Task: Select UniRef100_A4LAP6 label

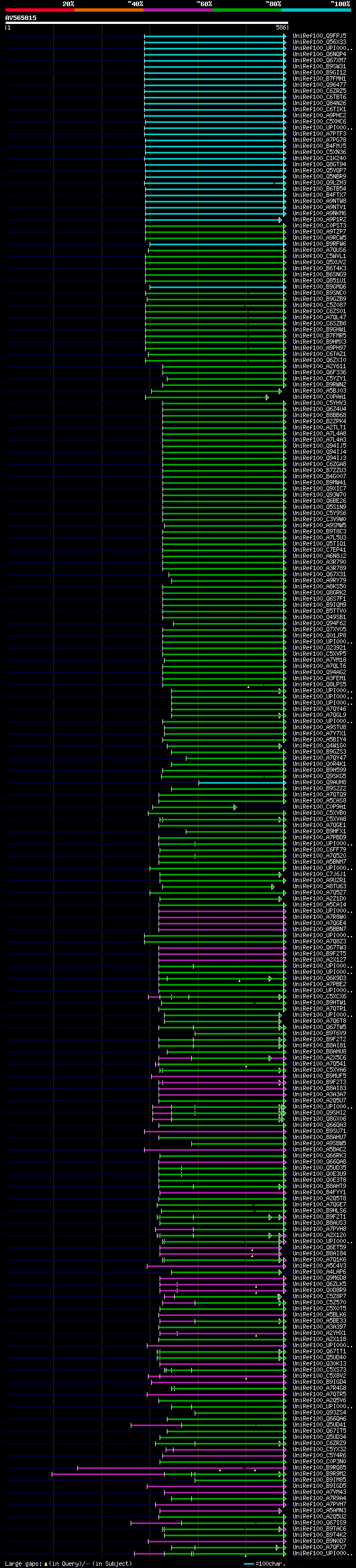Action: [319, 1272]
